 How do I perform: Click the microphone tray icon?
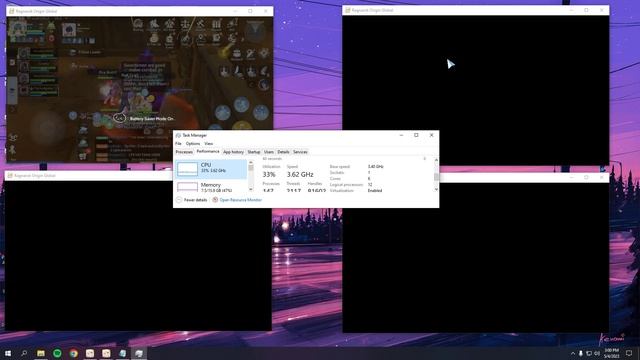click(580, 353)
